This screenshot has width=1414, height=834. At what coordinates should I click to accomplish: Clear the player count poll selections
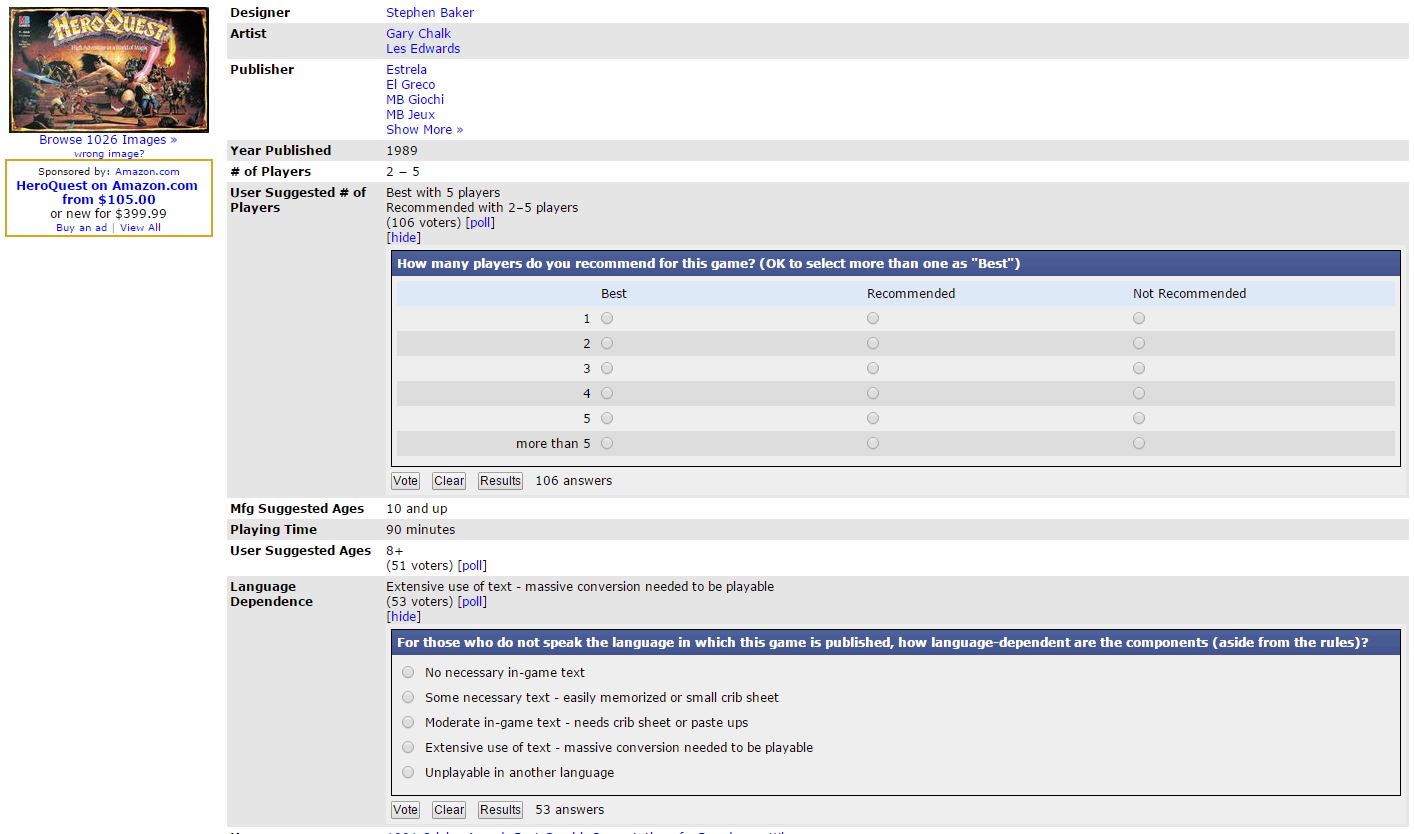[x=449, y=481]
